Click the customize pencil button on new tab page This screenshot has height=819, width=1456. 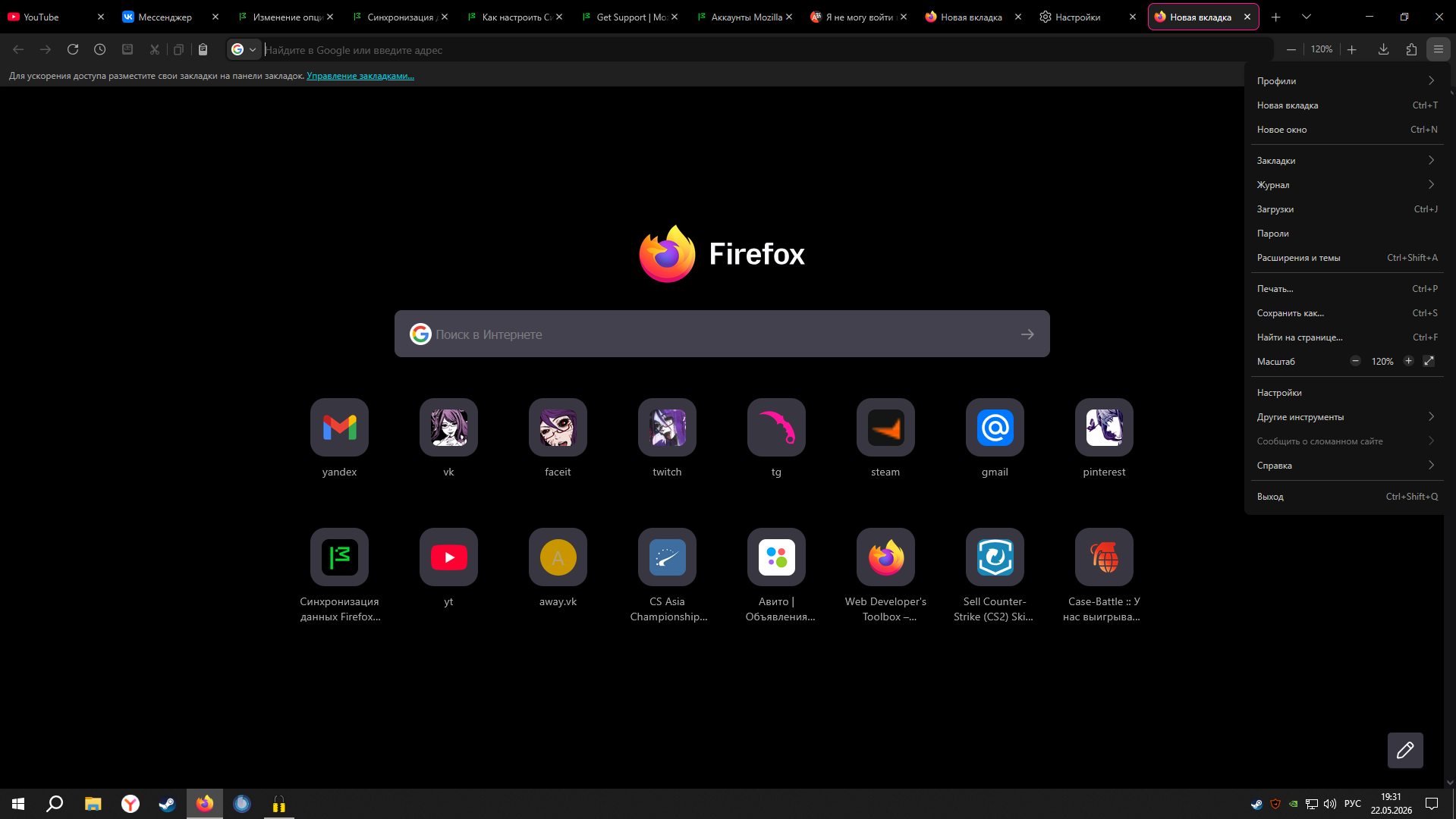1405,750
